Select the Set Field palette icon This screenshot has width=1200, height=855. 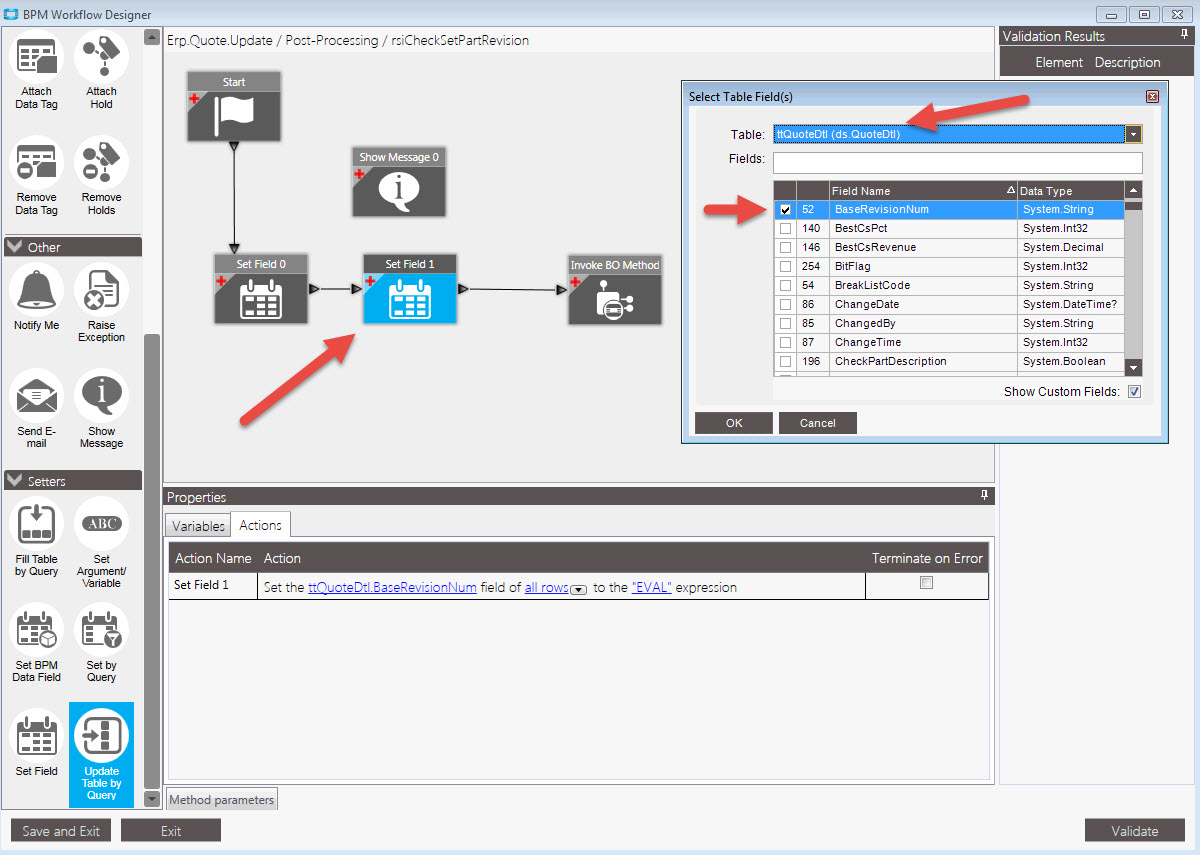point(37,737)
